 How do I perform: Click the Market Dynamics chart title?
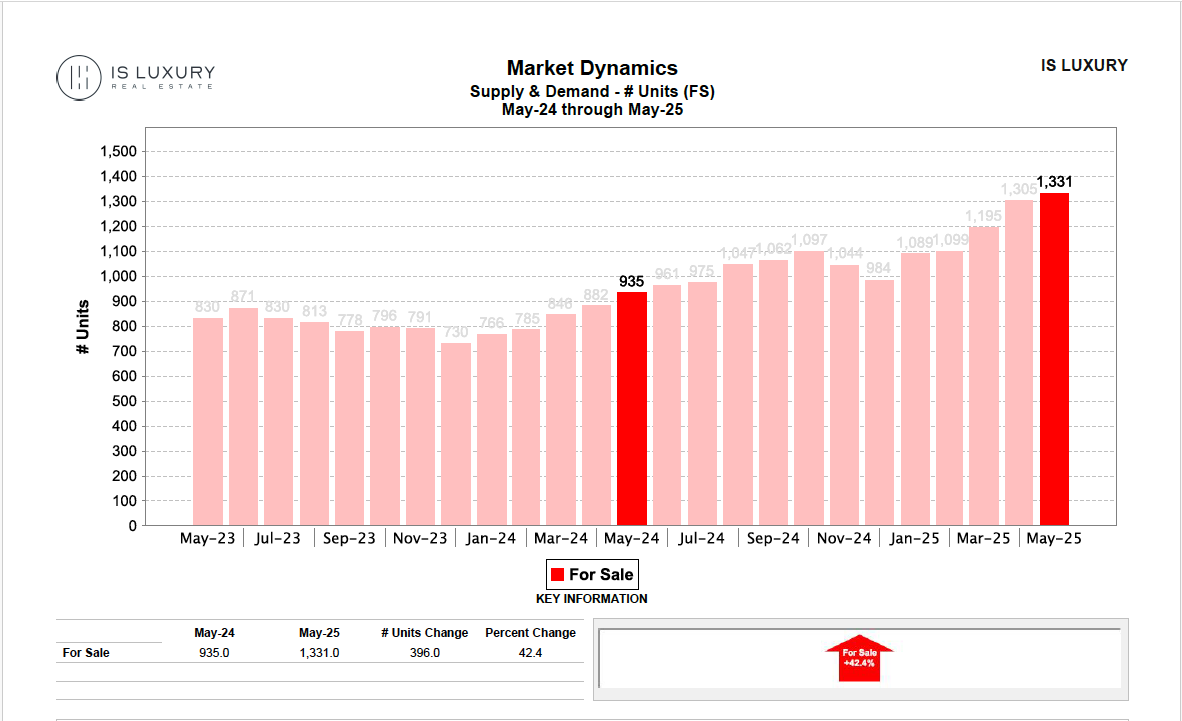[592, 68]
